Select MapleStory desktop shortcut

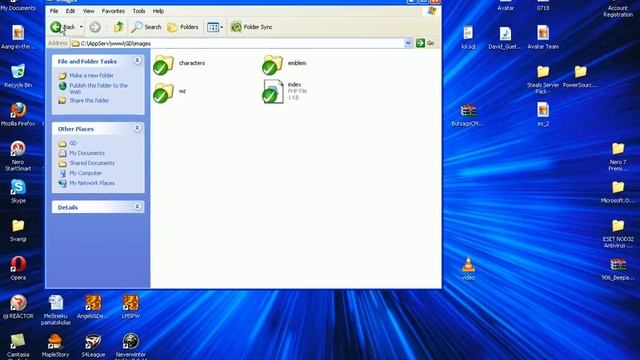55,345
